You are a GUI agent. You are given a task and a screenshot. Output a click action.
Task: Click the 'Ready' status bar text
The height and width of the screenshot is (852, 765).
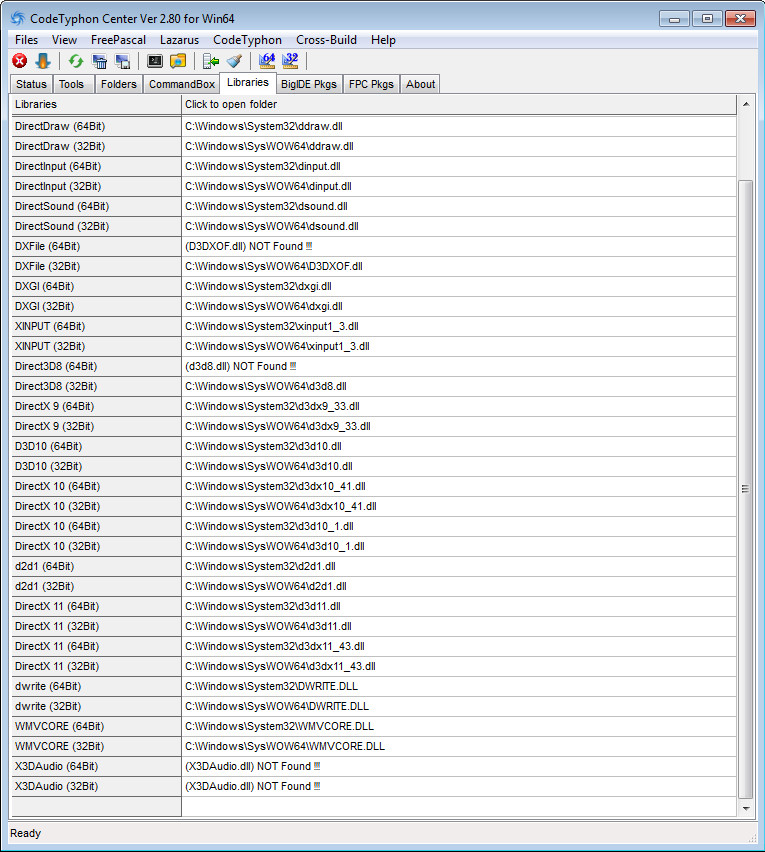coord(26,833)
